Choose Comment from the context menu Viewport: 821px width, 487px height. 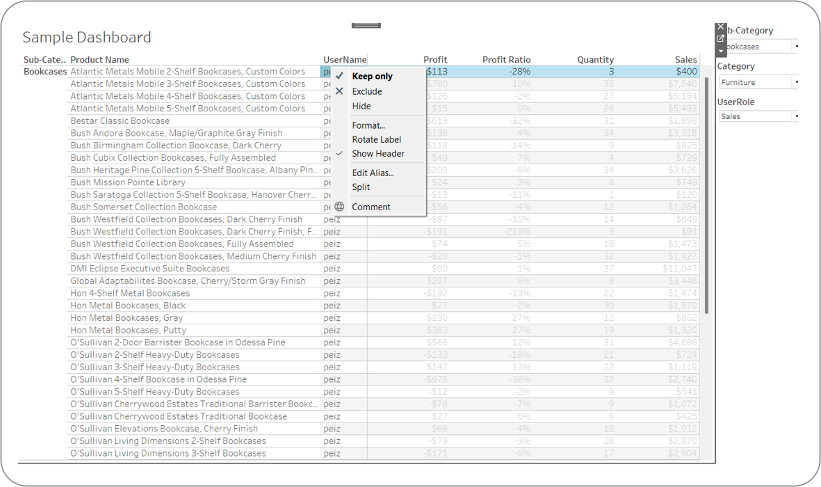pyautogui.click(x=371, y=207)
